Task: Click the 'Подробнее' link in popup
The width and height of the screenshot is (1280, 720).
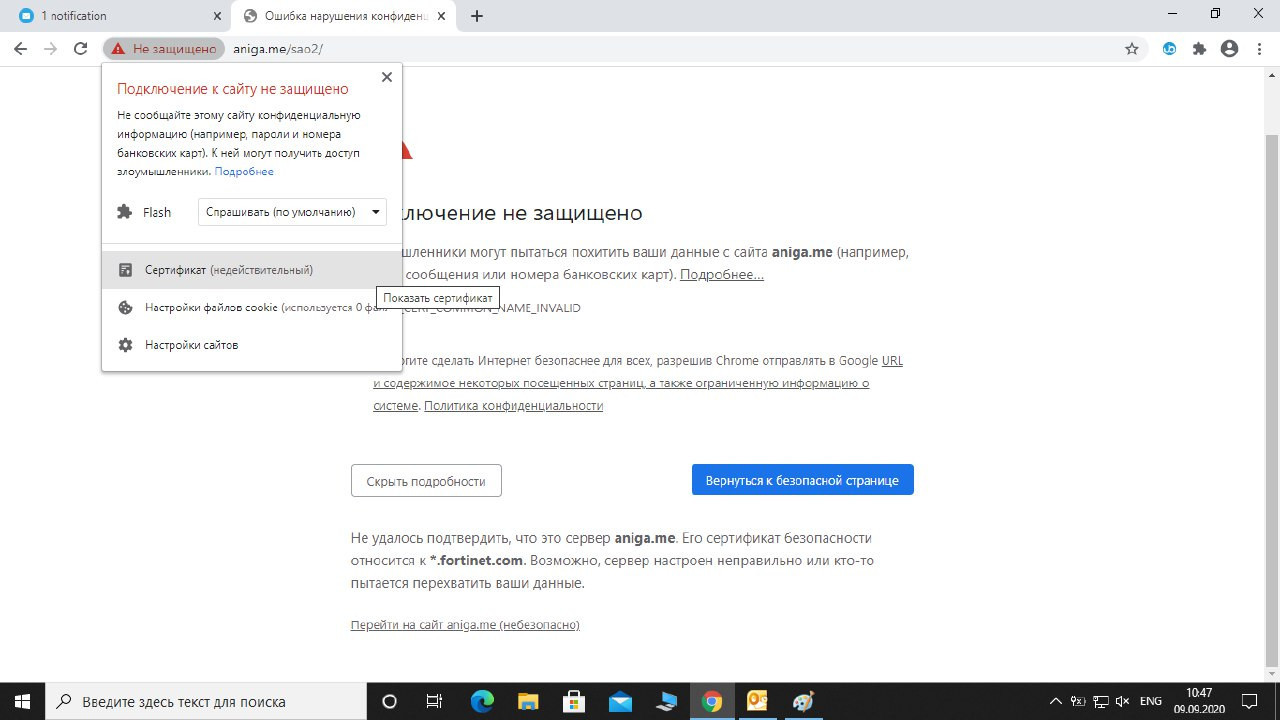Action: pos(244,172)
